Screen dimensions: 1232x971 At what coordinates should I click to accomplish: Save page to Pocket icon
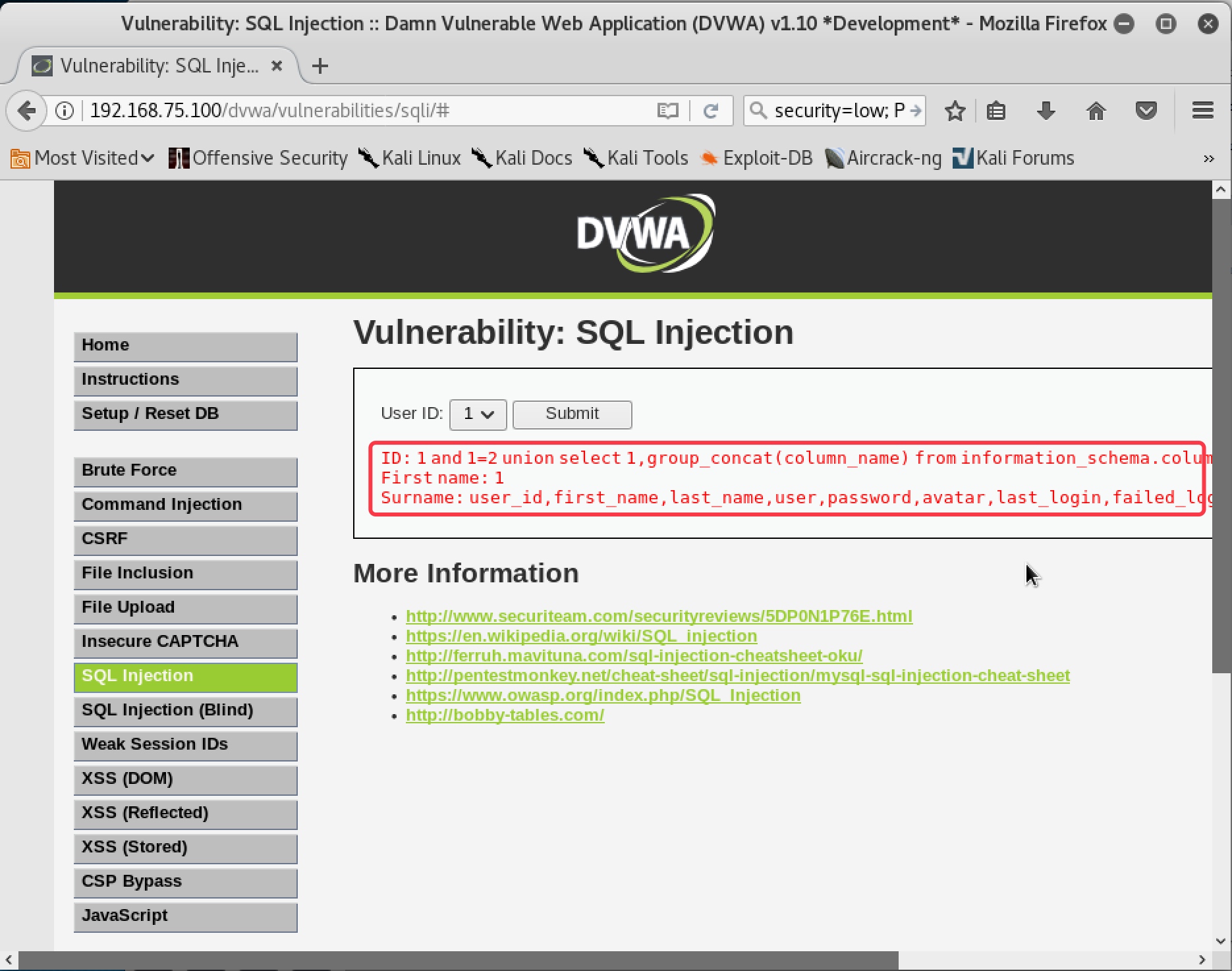pyautogui.click(x=1146, y=111)
